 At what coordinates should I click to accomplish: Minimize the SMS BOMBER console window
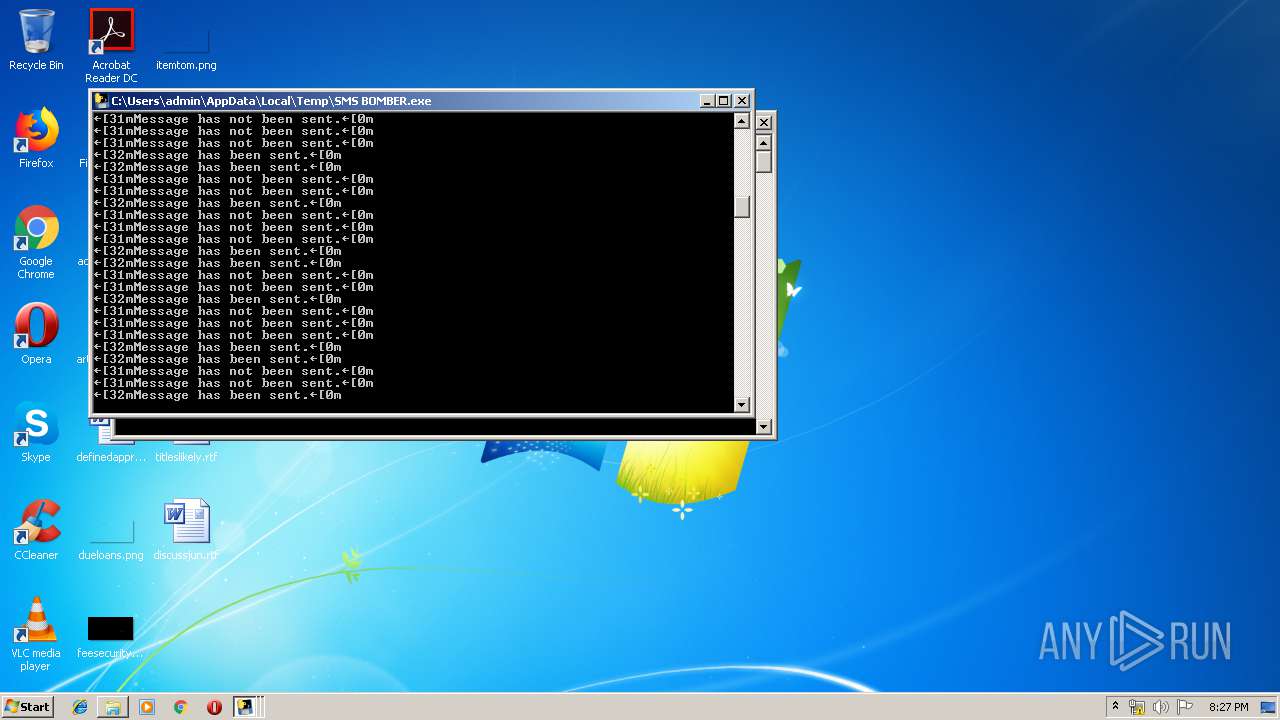(x=708, y=101)
